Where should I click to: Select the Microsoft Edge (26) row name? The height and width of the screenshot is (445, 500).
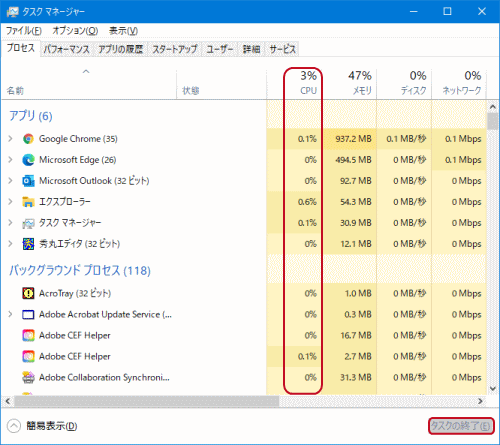click(77, 160)
